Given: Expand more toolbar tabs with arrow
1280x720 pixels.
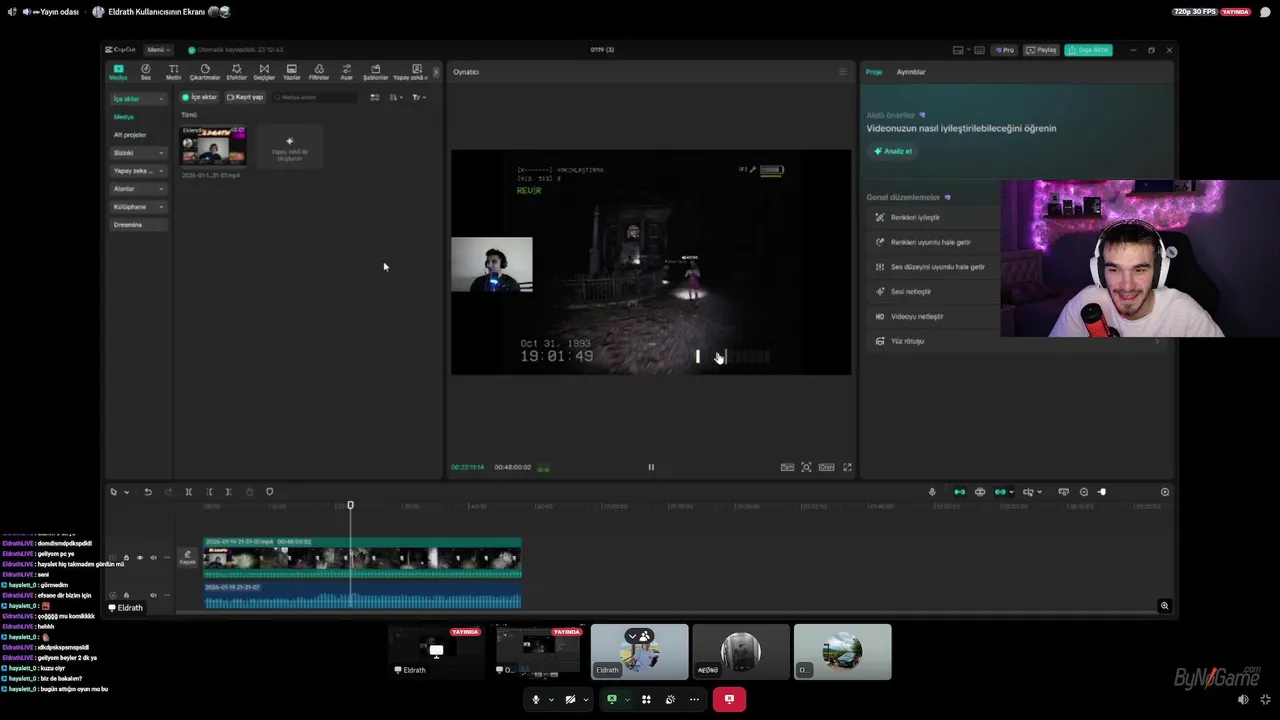Looking at the screenshot, I should [x=436, y=72].
